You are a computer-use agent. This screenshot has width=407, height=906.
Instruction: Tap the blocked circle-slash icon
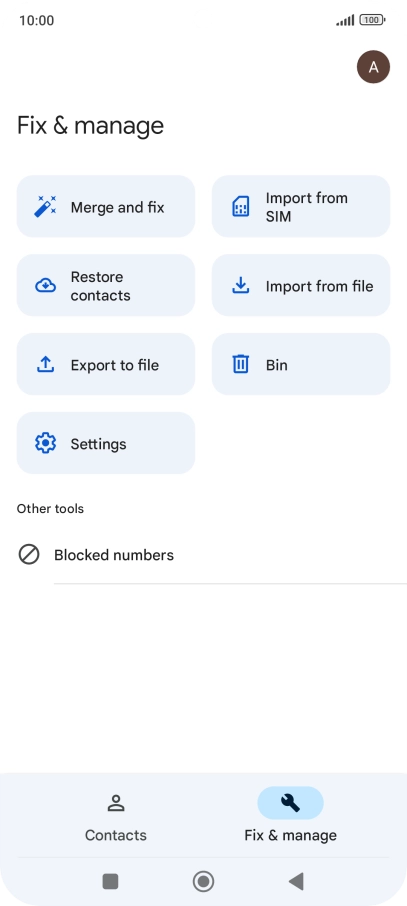(x=29, y=555)
